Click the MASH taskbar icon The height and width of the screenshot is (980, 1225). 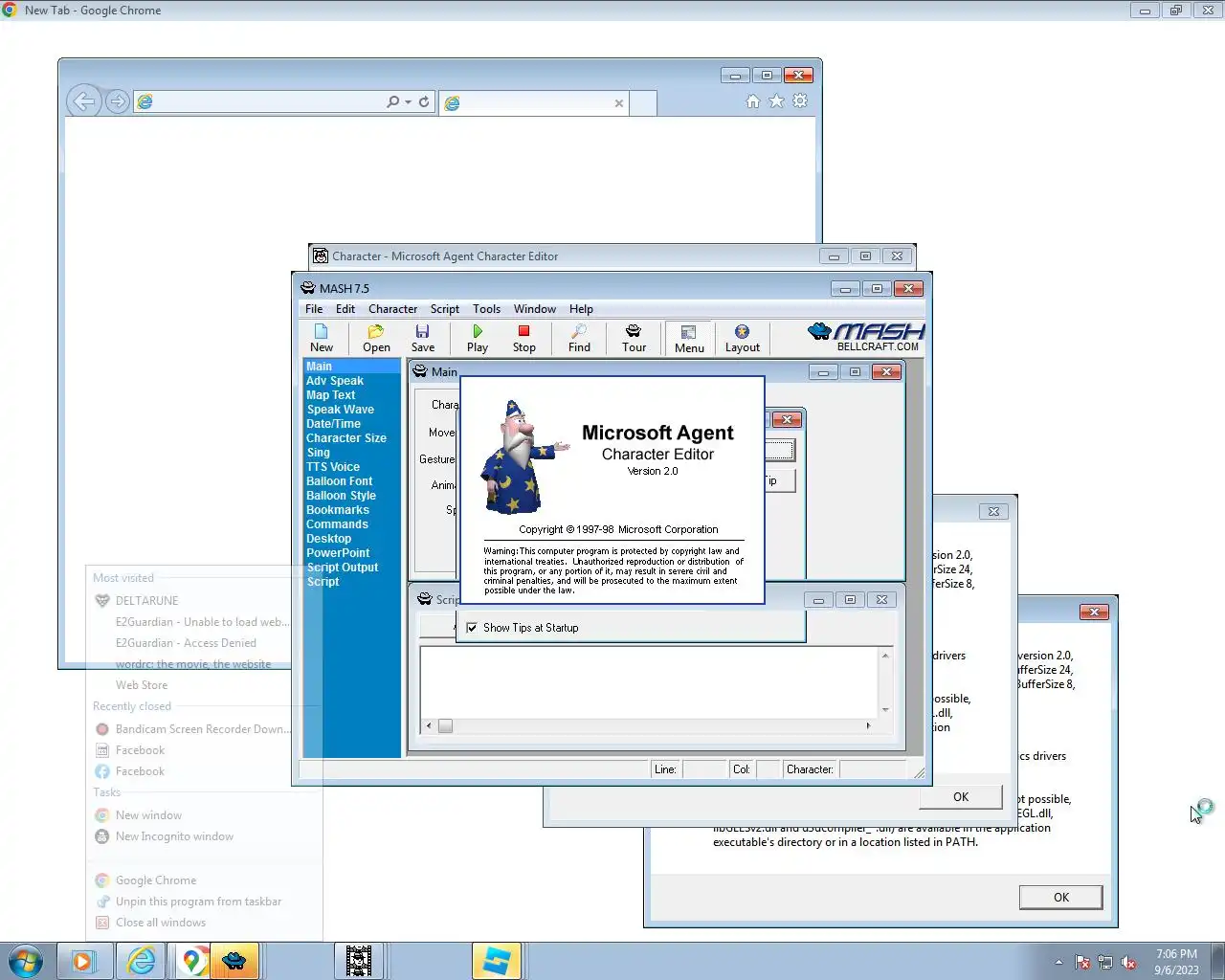point(234,961)
